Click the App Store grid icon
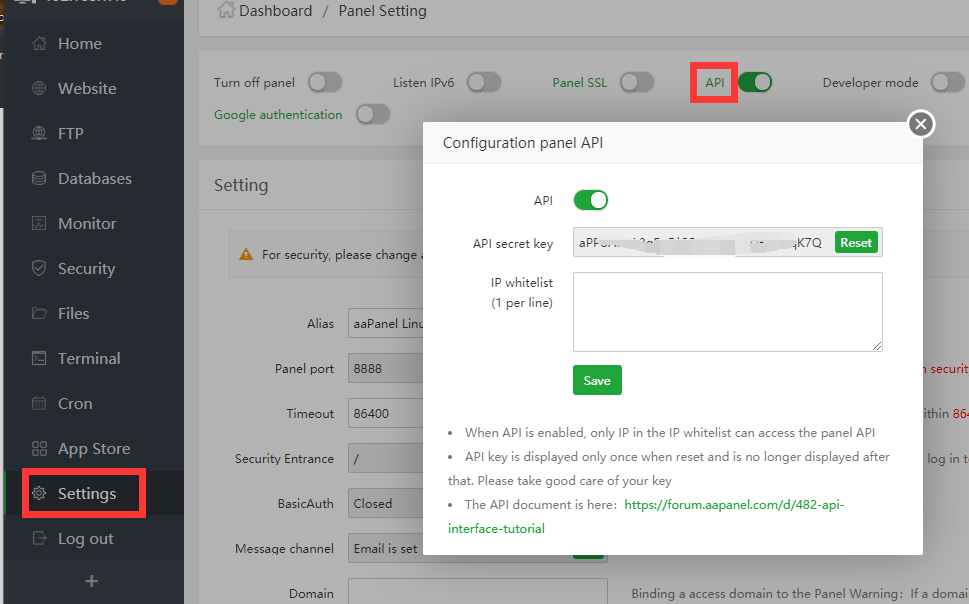 (x=39, y=449)
